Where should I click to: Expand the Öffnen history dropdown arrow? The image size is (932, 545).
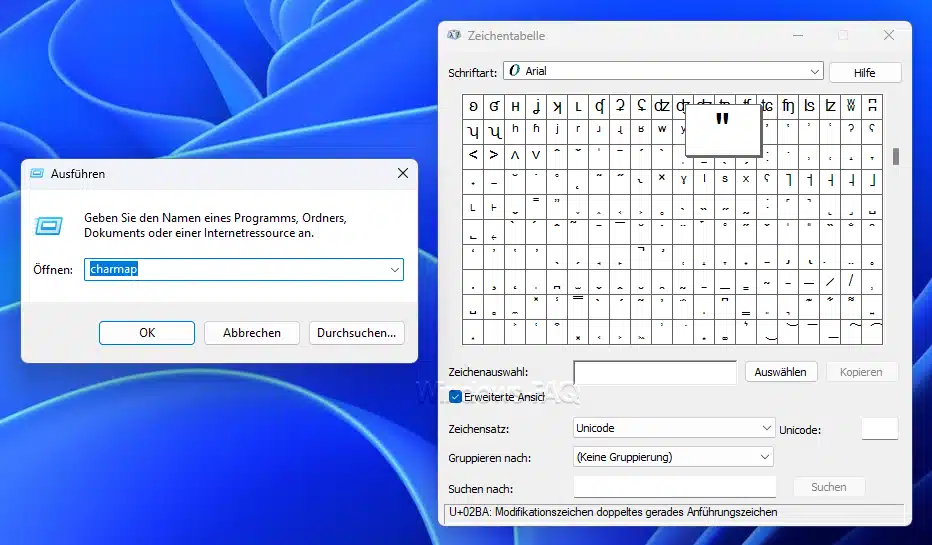point(395,270)
